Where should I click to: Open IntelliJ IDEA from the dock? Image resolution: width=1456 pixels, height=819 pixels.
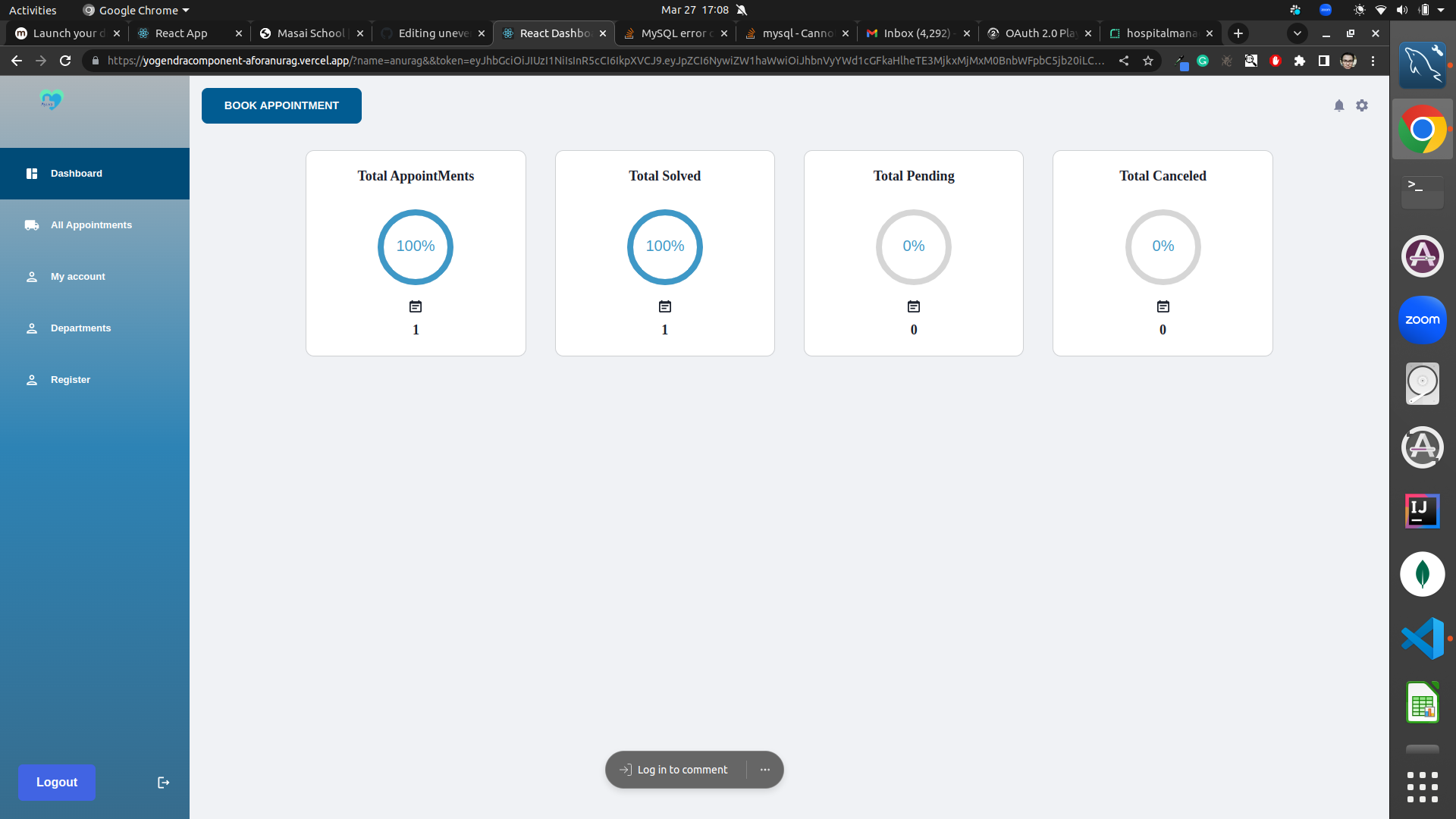click(1422, 510)
